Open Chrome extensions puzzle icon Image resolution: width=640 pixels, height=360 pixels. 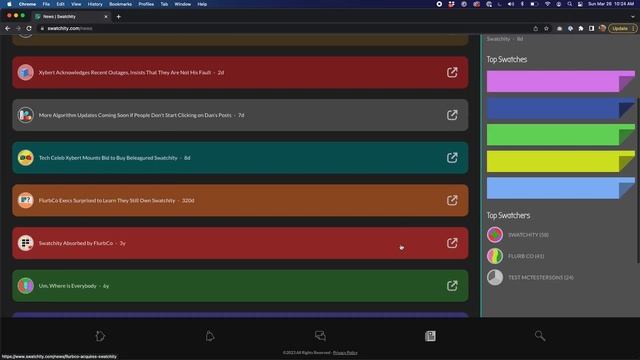click(581, 29)
